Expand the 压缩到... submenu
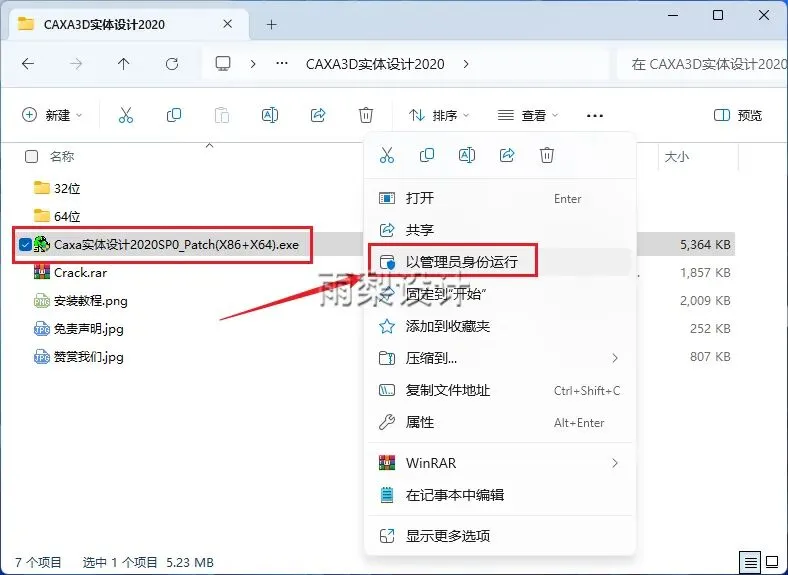The width and height of the screenshot is (788, 575). pyautogui.click(x=615, y=358)
